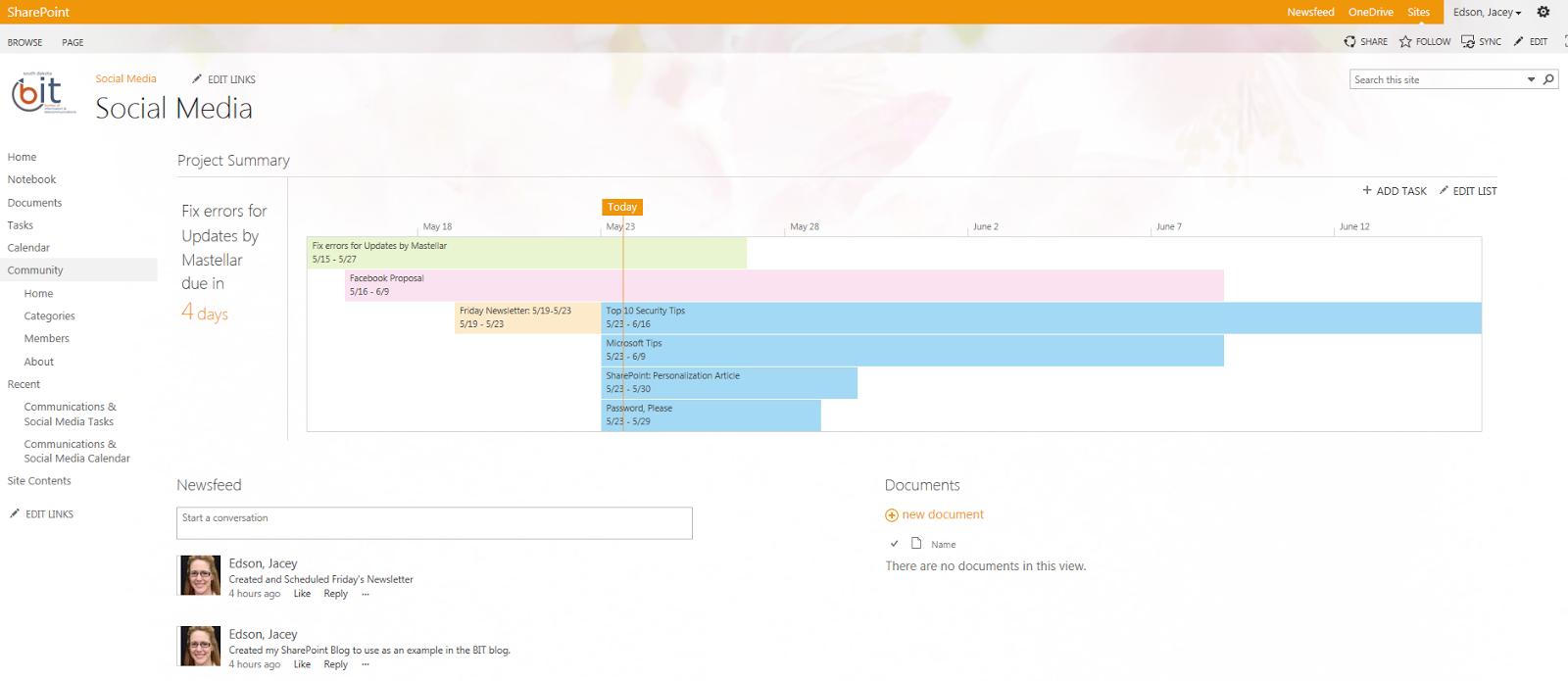Click the new document link
The image size is (1568, 681).
[x=943, y=514]
